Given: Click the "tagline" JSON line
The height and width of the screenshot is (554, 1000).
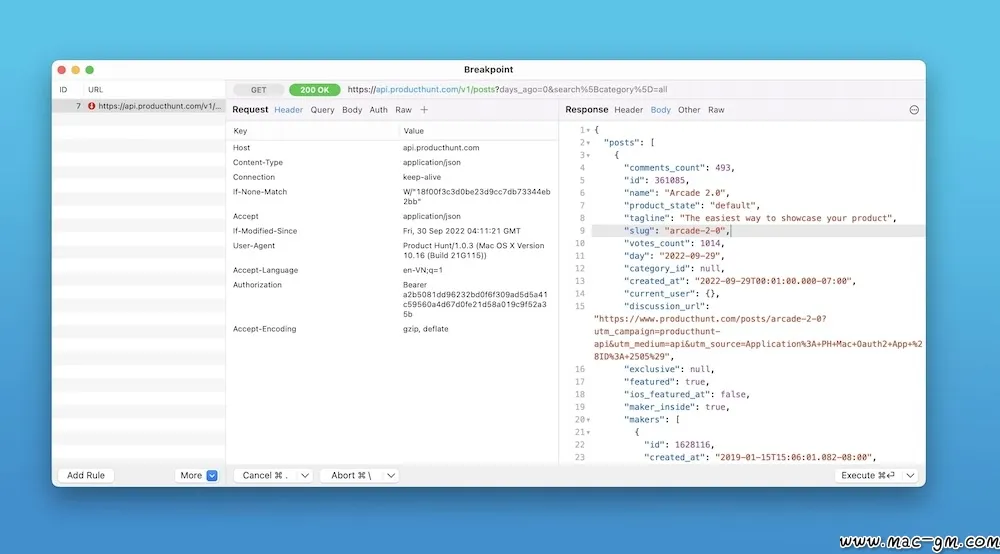Looking at the screenshot, I should 760,218.
